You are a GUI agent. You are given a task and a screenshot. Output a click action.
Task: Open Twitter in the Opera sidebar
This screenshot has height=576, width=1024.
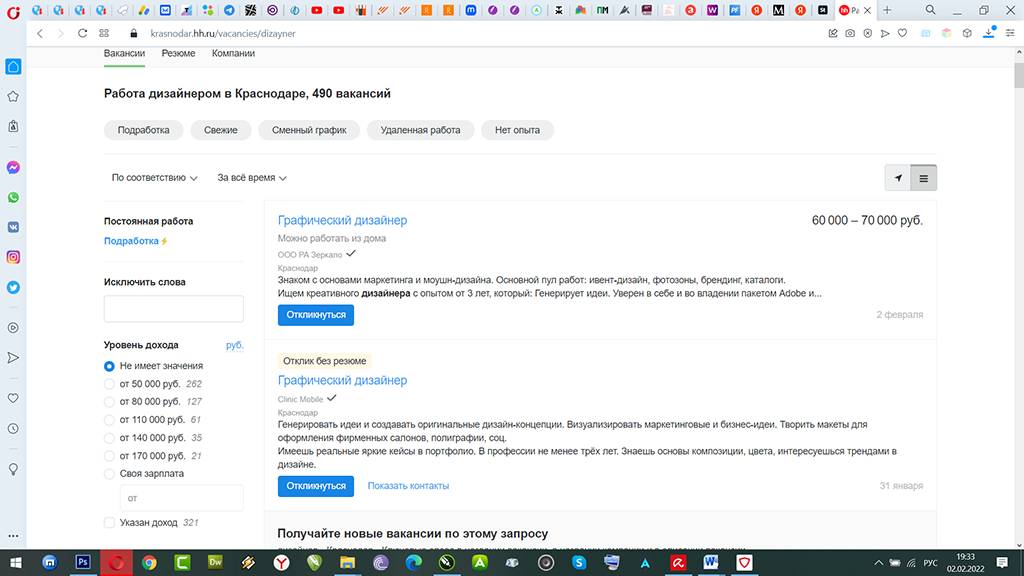(14, 287)
